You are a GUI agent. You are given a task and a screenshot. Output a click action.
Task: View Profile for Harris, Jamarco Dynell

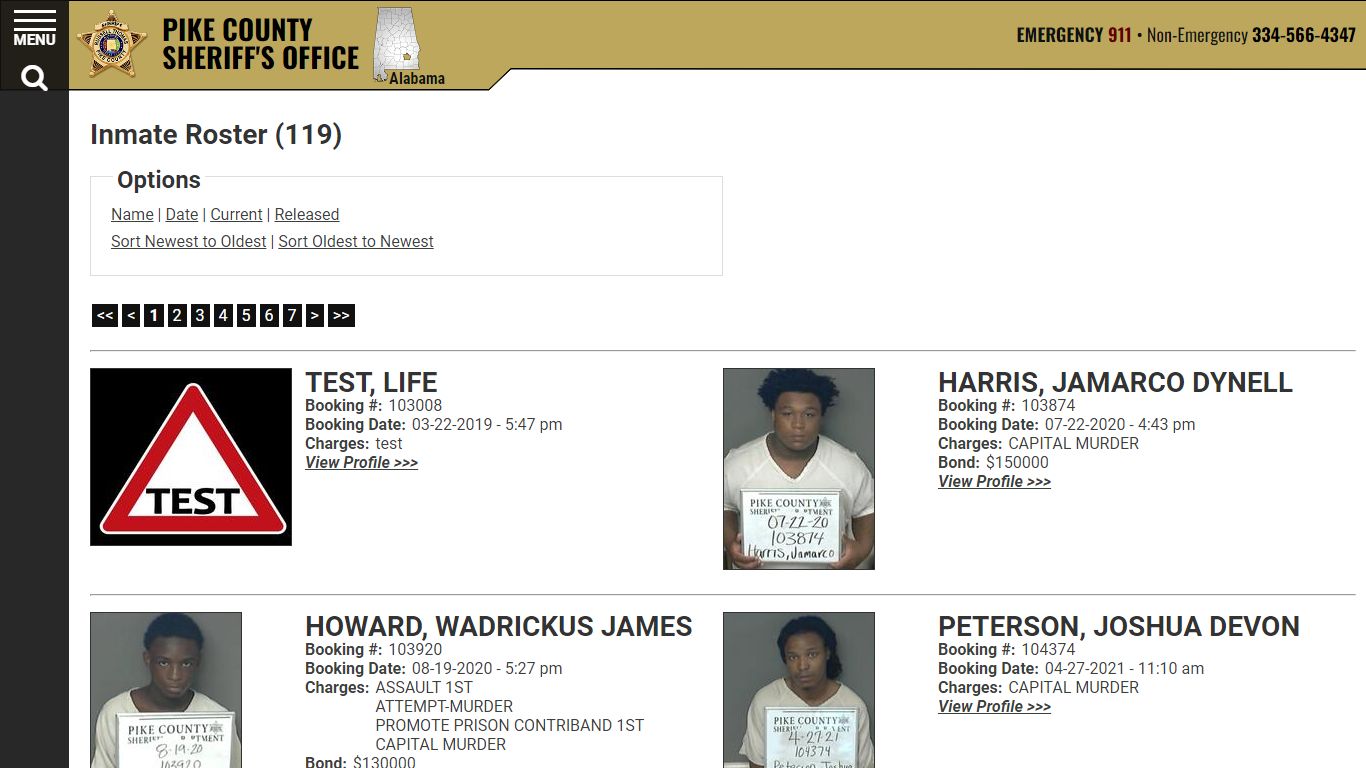(x=994, y=481)
